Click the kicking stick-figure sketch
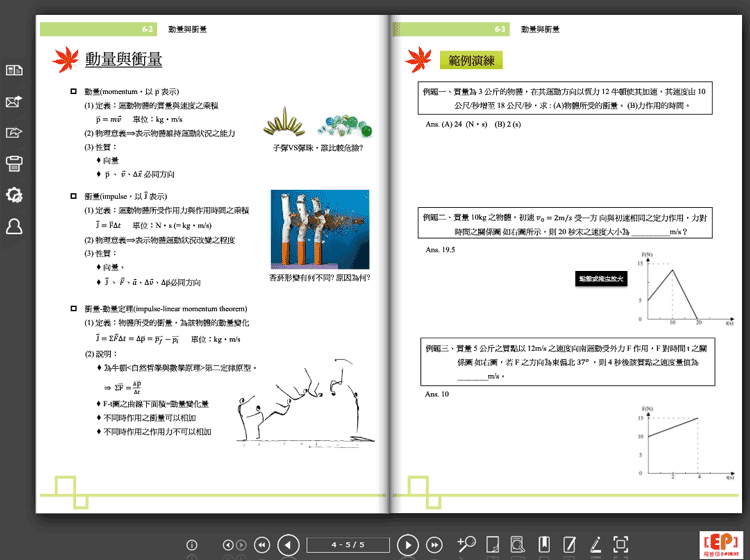The height and width of the screenshot is (560, 750). click(305, 403)
